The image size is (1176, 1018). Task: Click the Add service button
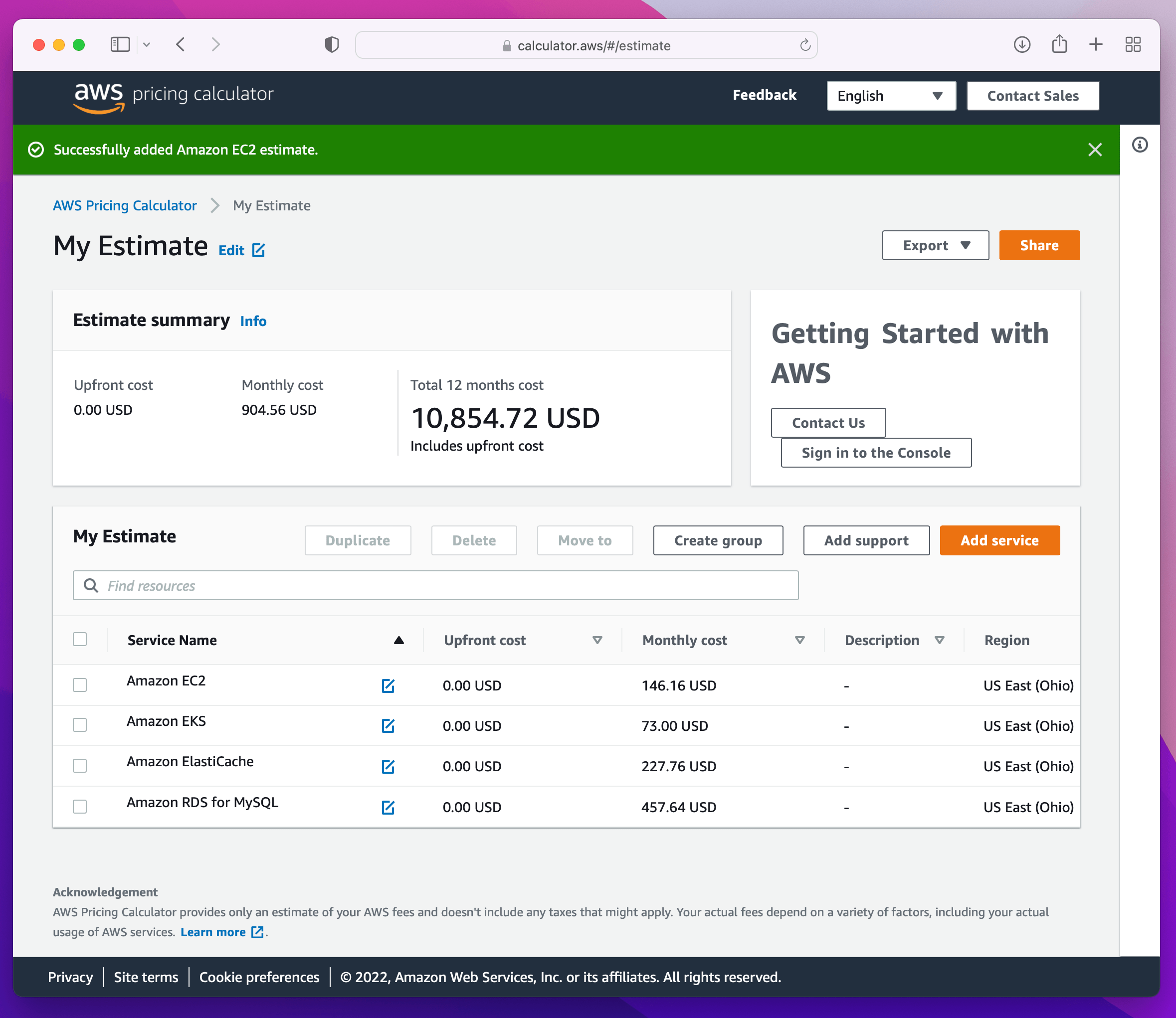pyautogui.click(x=999, y=540)
